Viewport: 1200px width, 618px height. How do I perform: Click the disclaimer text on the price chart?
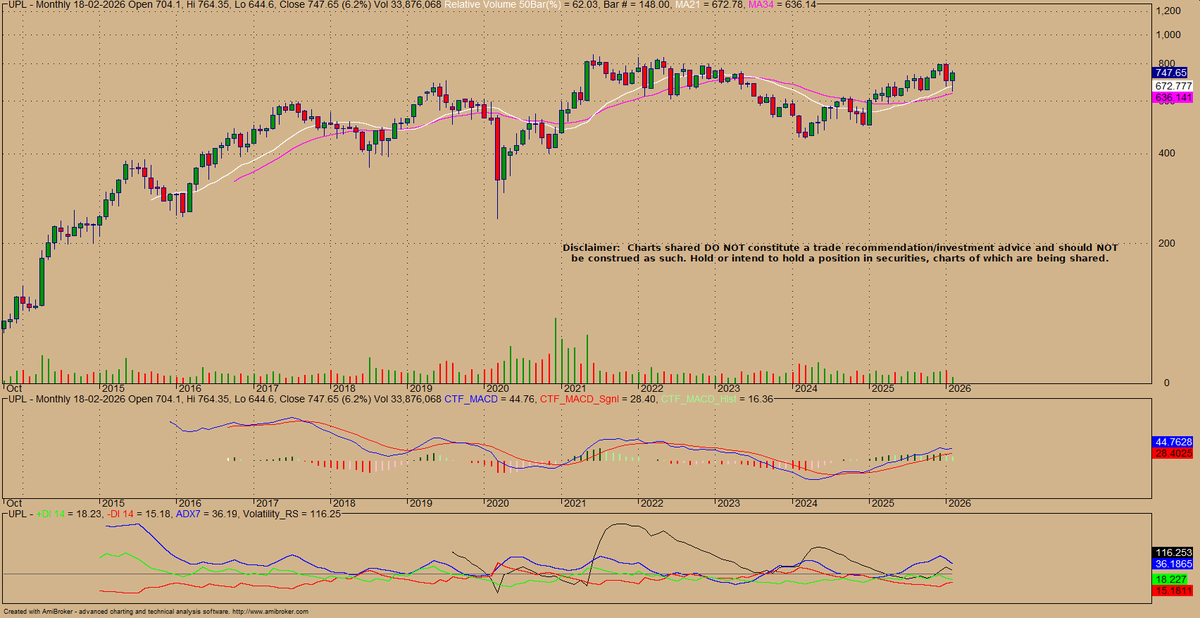[840, 252]
